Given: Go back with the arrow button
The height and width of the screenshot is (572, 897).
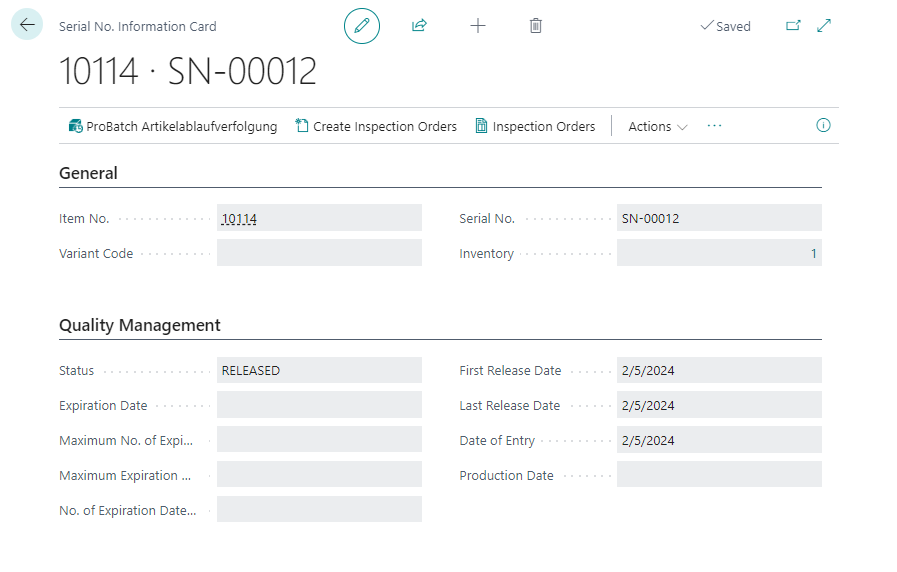Looking at the screenshot, I should (27, 25).
